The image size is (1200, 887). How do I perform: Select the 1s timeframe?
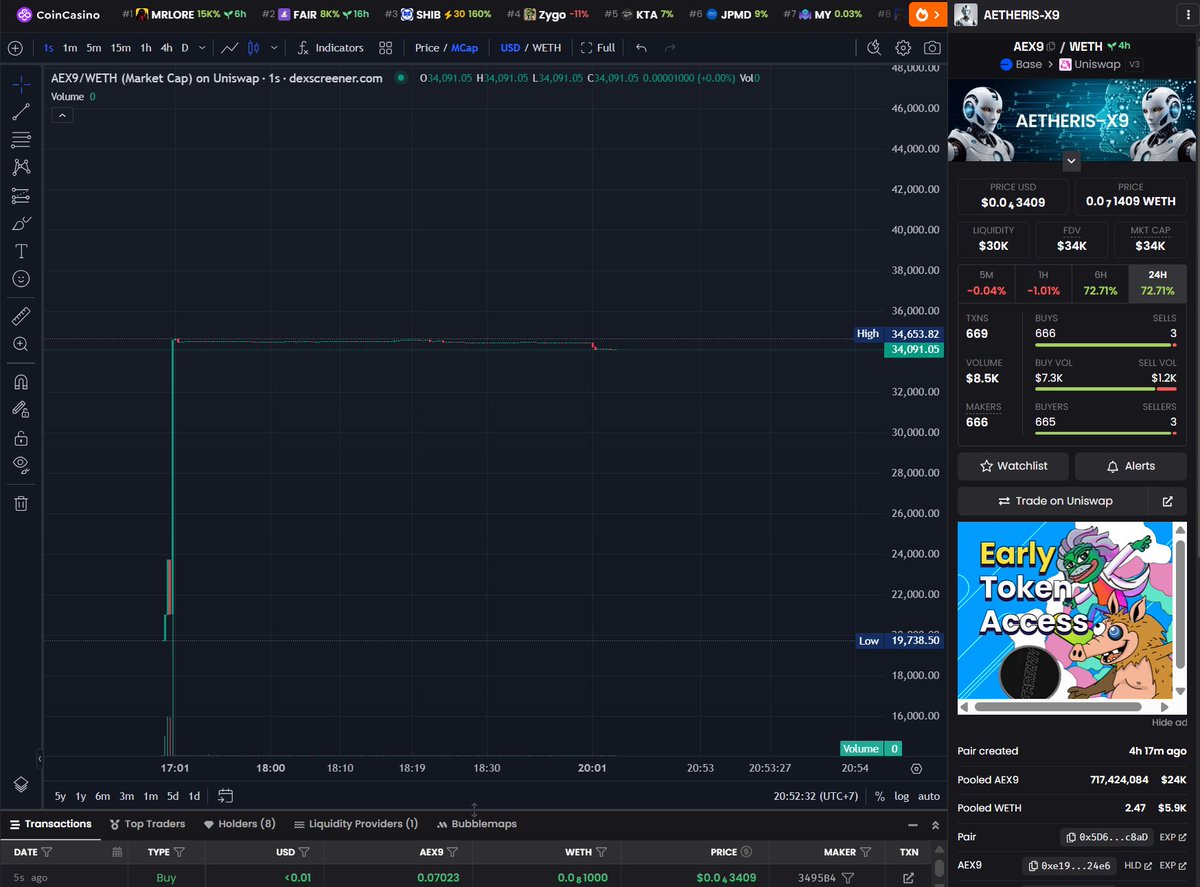click(49, 48)
